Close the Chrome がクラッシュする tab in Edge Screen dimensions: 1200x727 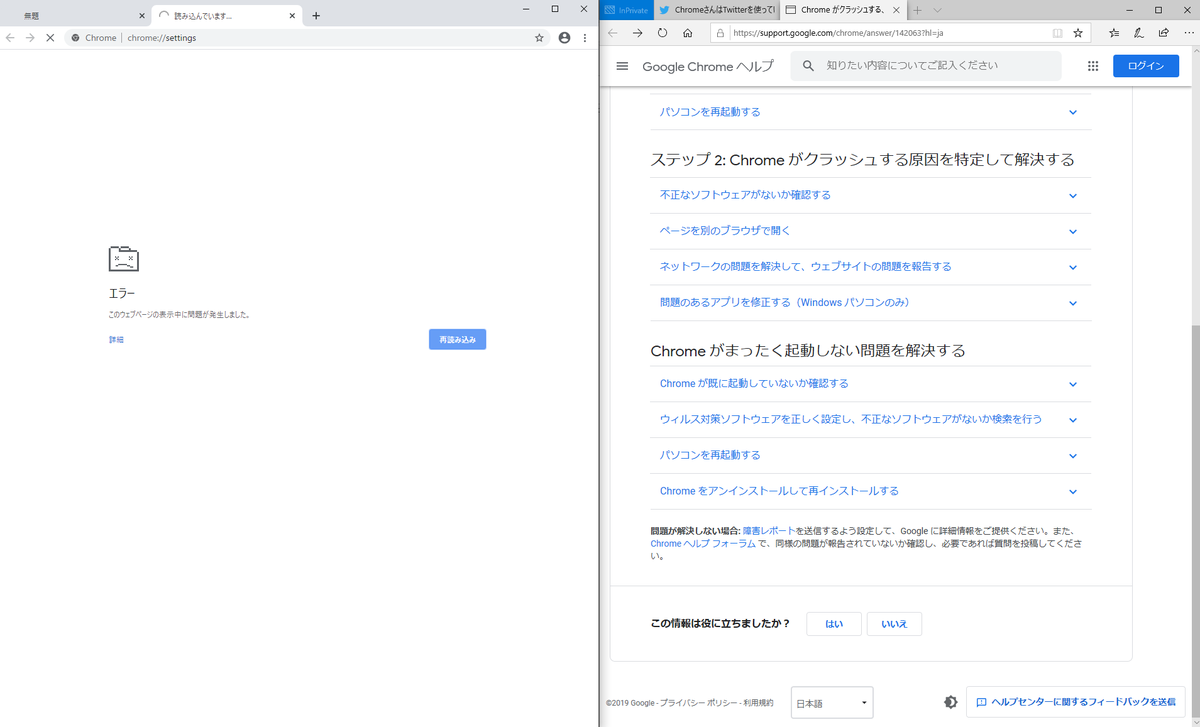click(894, 10)
